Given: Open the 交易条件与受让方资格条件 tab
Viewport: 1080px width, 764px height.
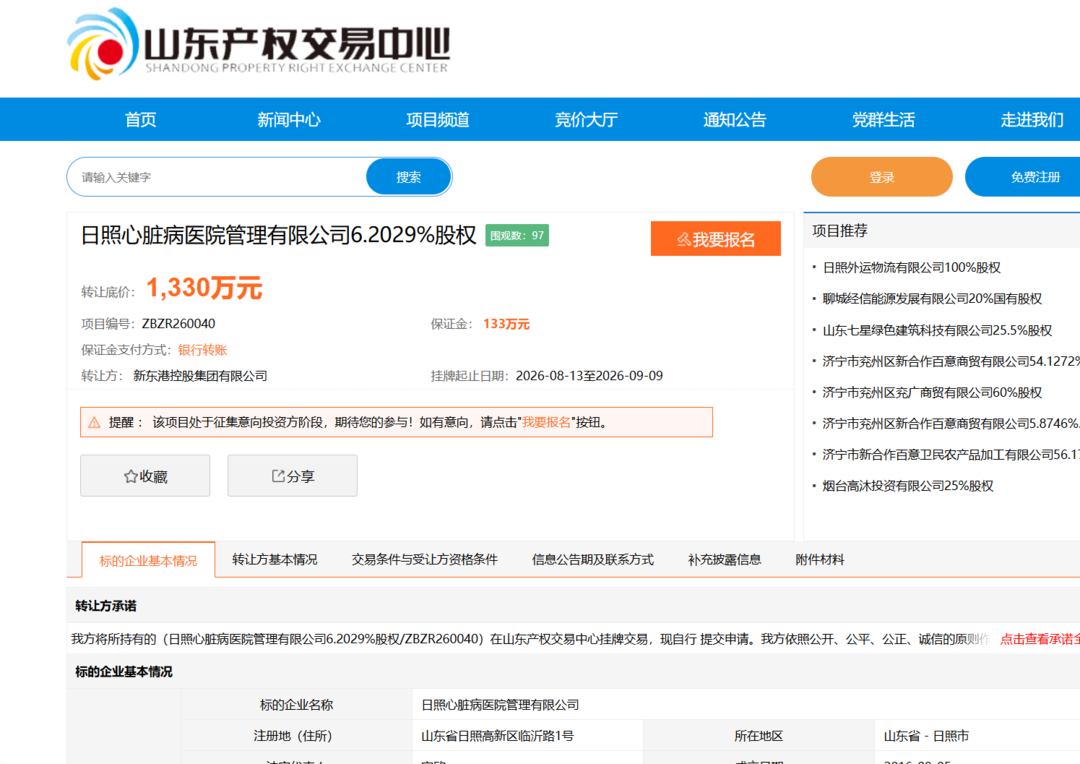Looking at the screenshot, I should tap(424, 559).
